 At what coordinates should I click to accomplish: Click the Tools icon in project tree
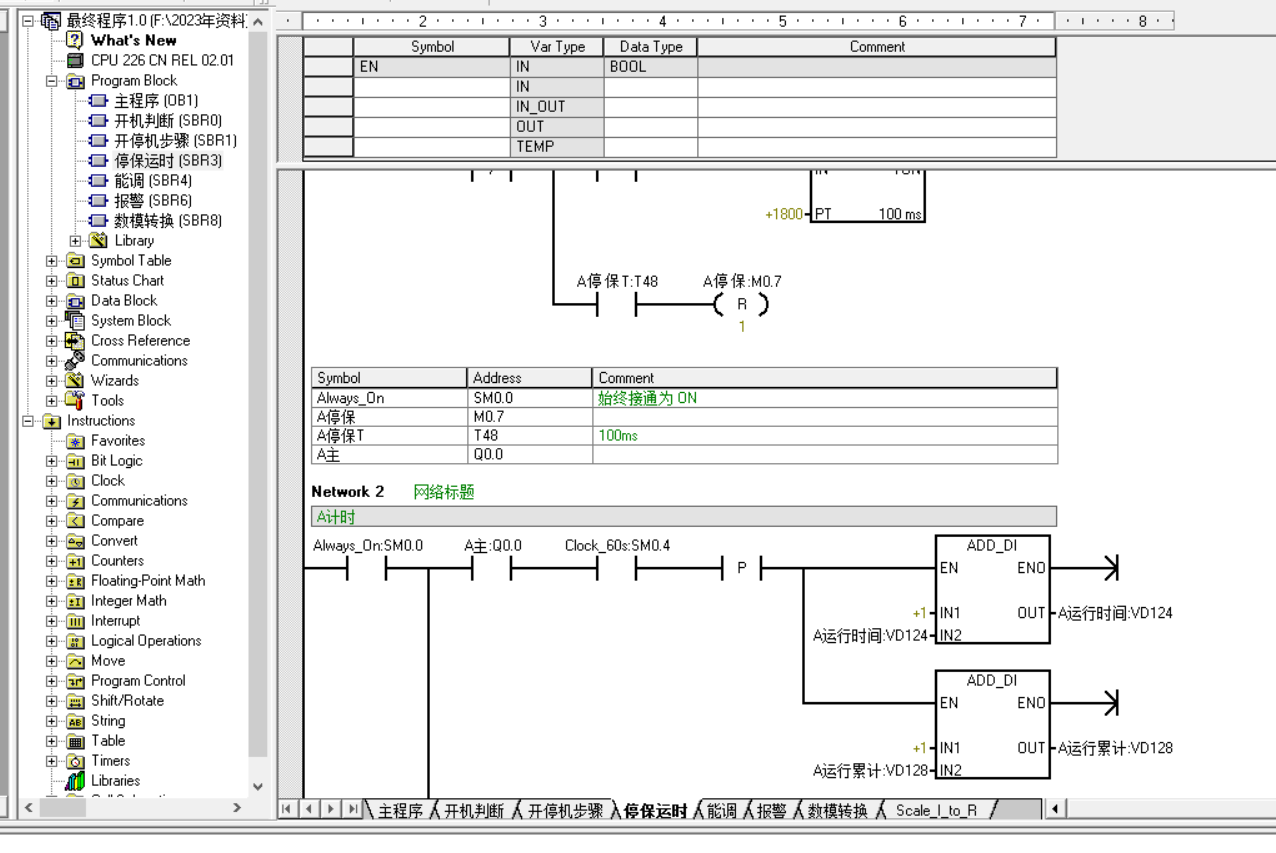pos(76,400)
